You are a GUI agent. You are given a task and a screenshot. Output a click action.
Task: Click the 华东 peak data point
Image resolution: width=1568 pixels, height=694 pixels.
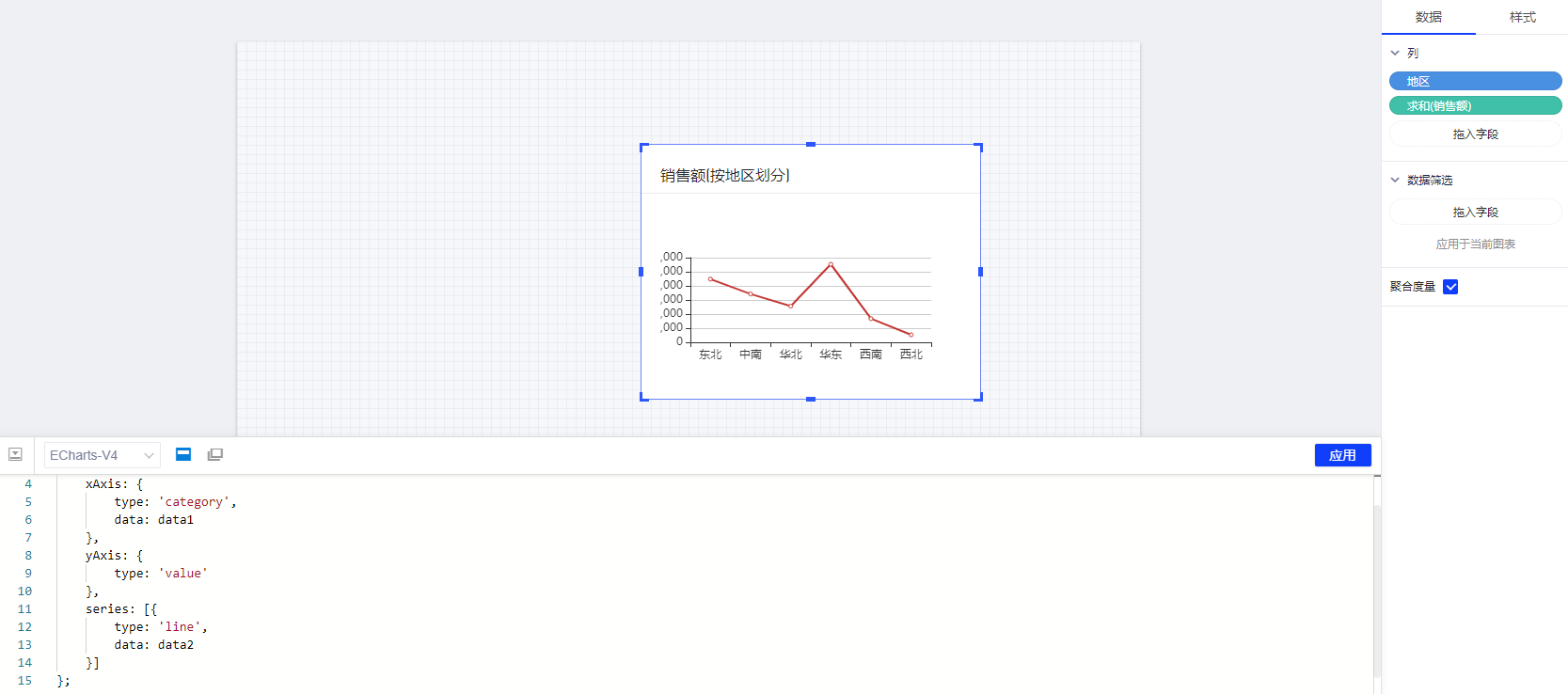click(831, 264)
